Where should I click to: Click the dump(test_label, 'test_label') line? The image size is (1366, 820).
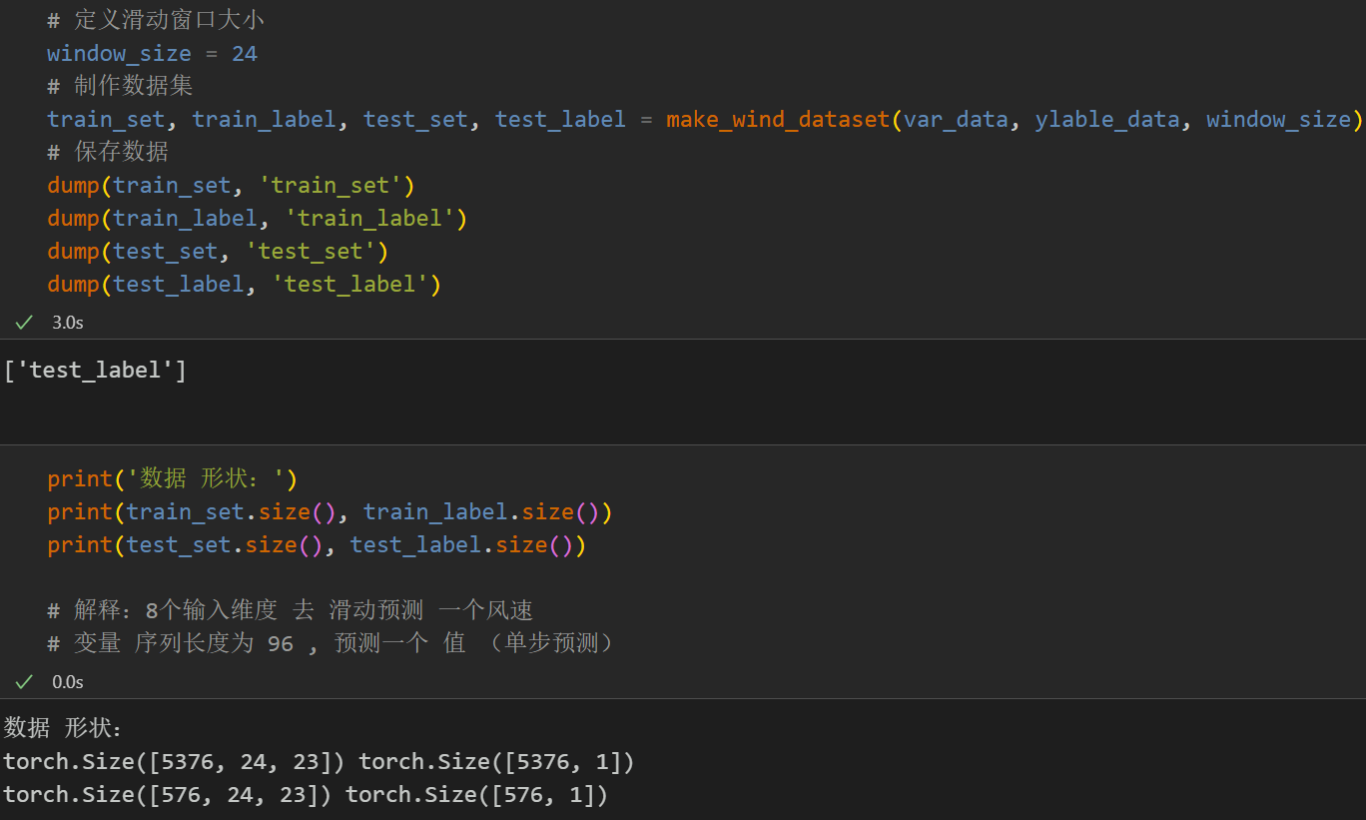click(244, 284)
